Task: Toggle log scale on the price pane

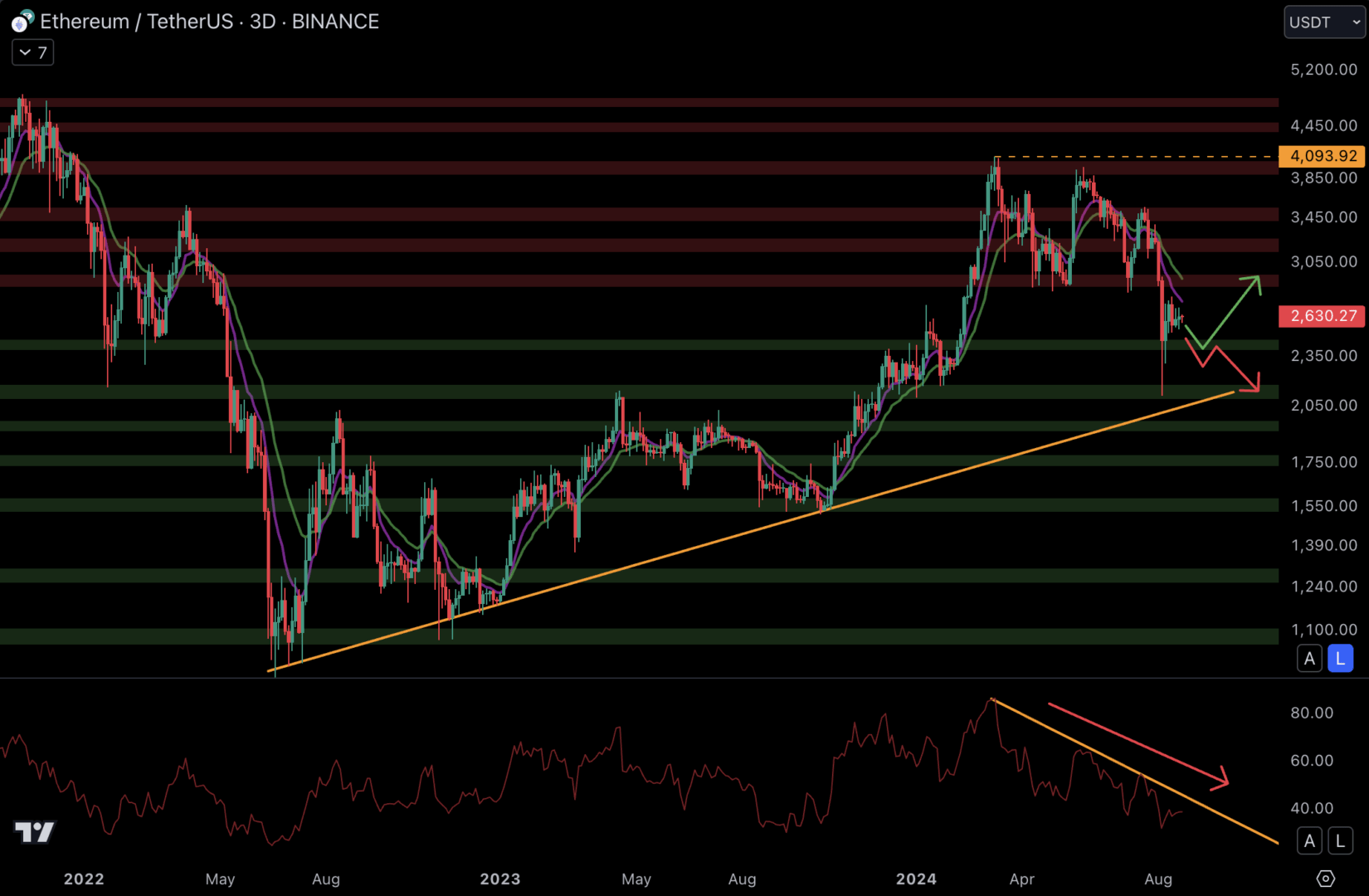Action: coord(1340,659)
